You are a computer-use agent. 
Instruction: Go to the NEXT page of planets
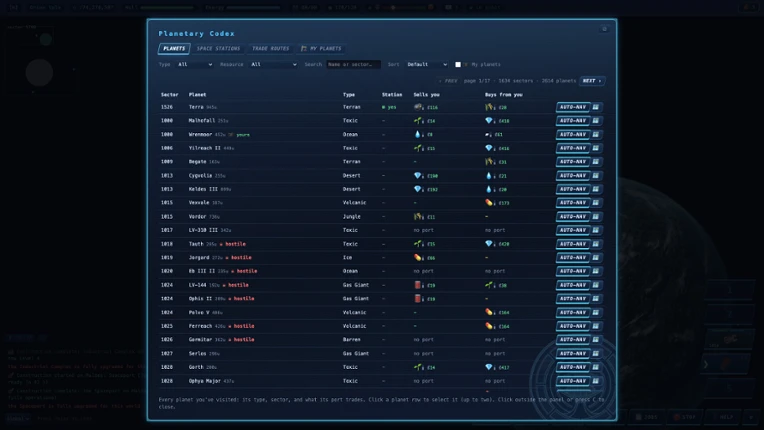click(592, 81)
